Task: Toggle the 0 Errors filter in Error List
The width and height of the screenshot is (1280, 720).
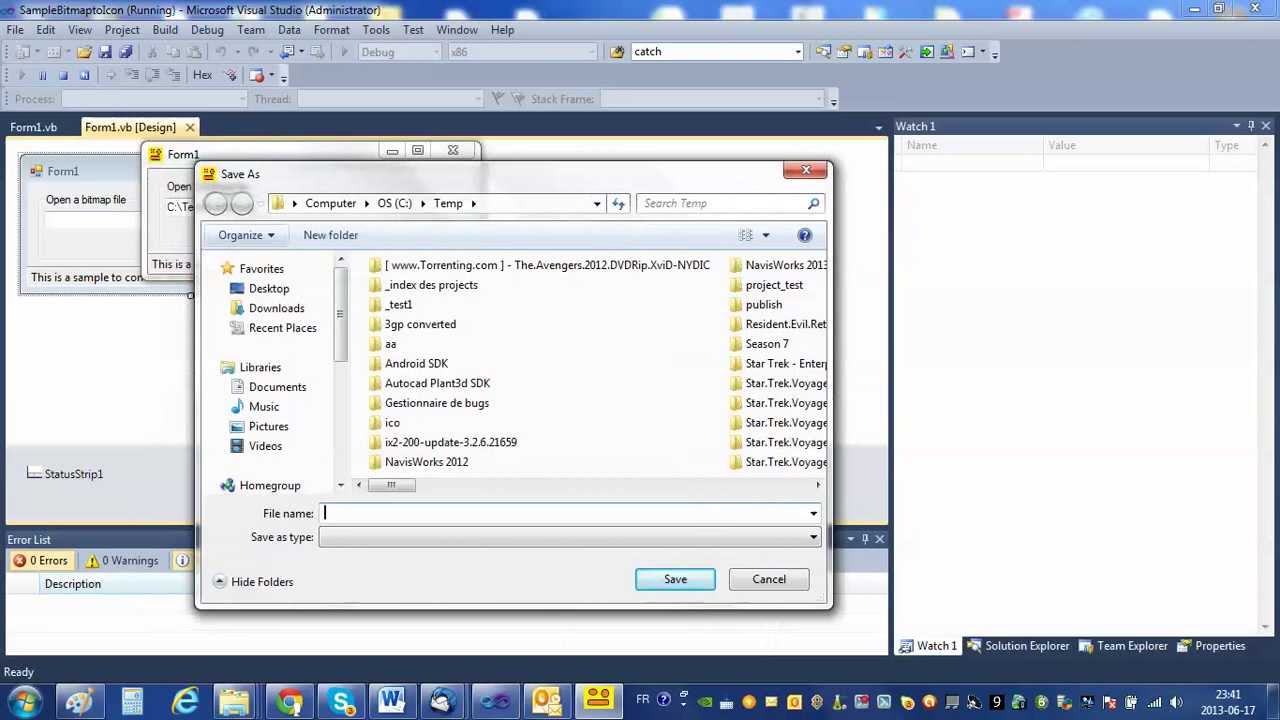Action: [x=44, y=560]
